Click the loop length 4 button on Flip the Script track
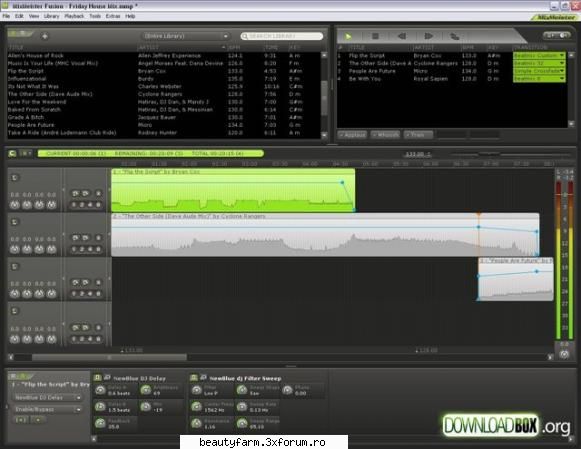Image resolution: width=581 pixels, height=449 pixels. [x=90, y=204]
